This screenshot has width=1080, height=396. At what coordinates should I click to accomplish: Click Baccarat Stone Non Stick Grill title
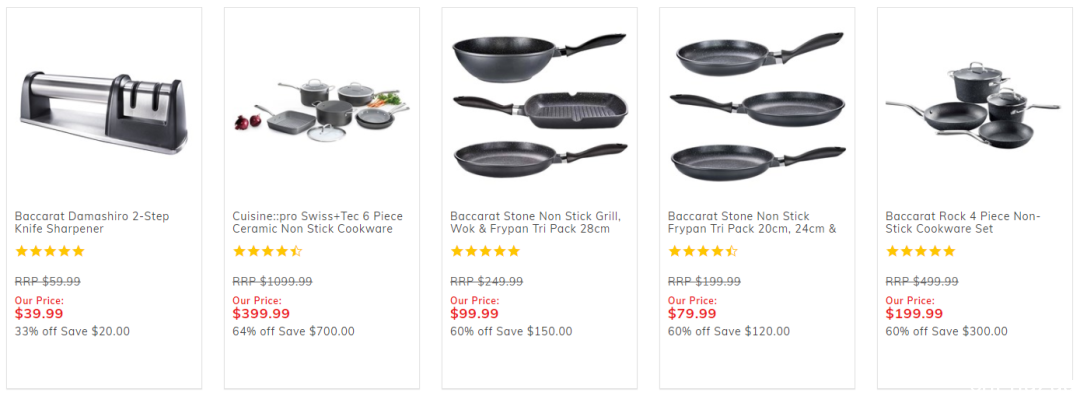click(536, 222)
